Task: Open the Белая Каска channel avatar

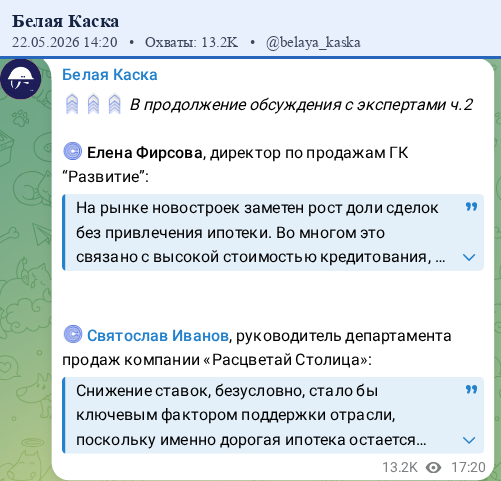Action: (x=21, y=79)
